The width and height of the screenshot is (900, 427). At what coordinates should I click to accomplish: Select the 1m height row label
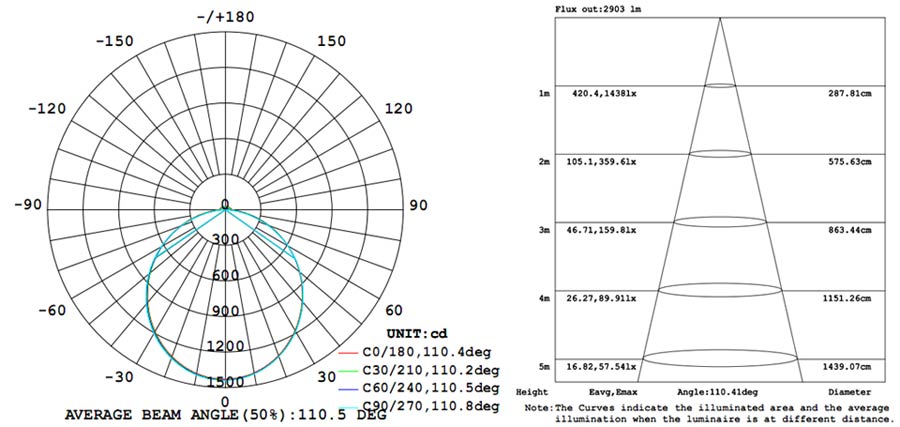point(544,93)
